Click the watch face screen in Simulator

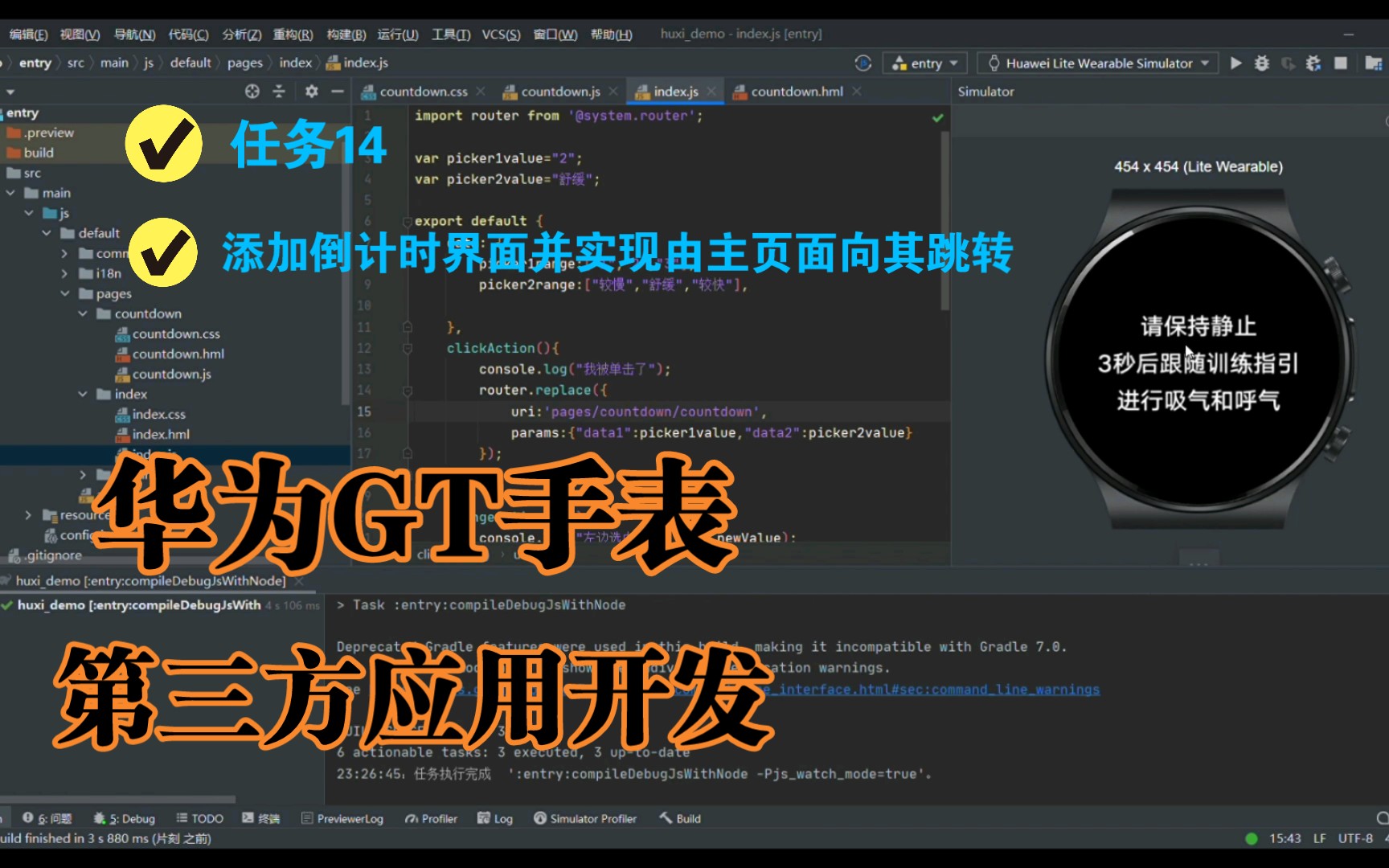point(1198,362)
